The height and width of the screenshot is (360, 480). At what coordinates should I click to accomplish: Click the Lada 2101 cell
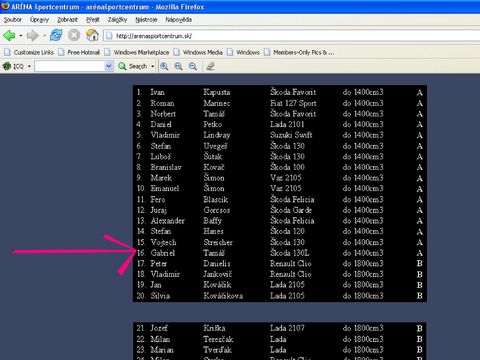pos(287,124)
